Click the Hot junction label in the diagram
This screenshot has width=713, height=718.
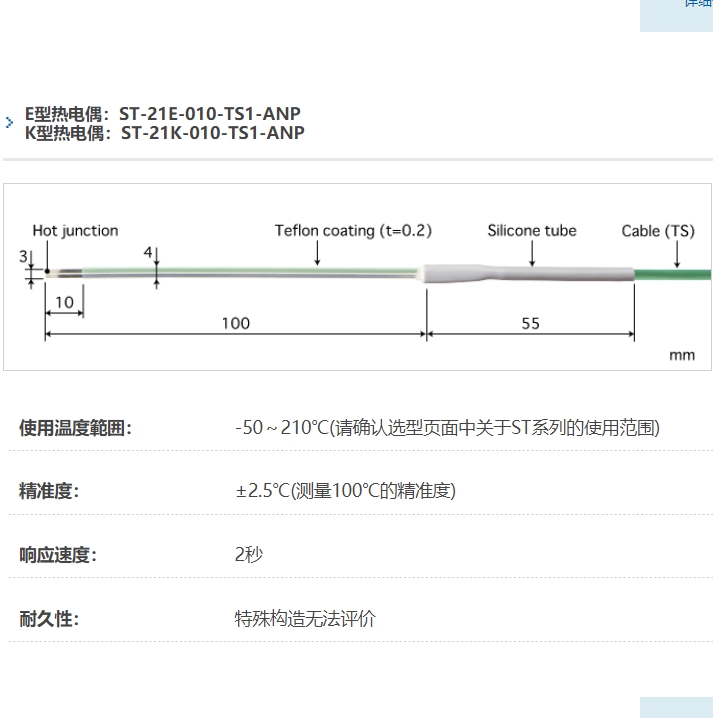pos(75,231)
